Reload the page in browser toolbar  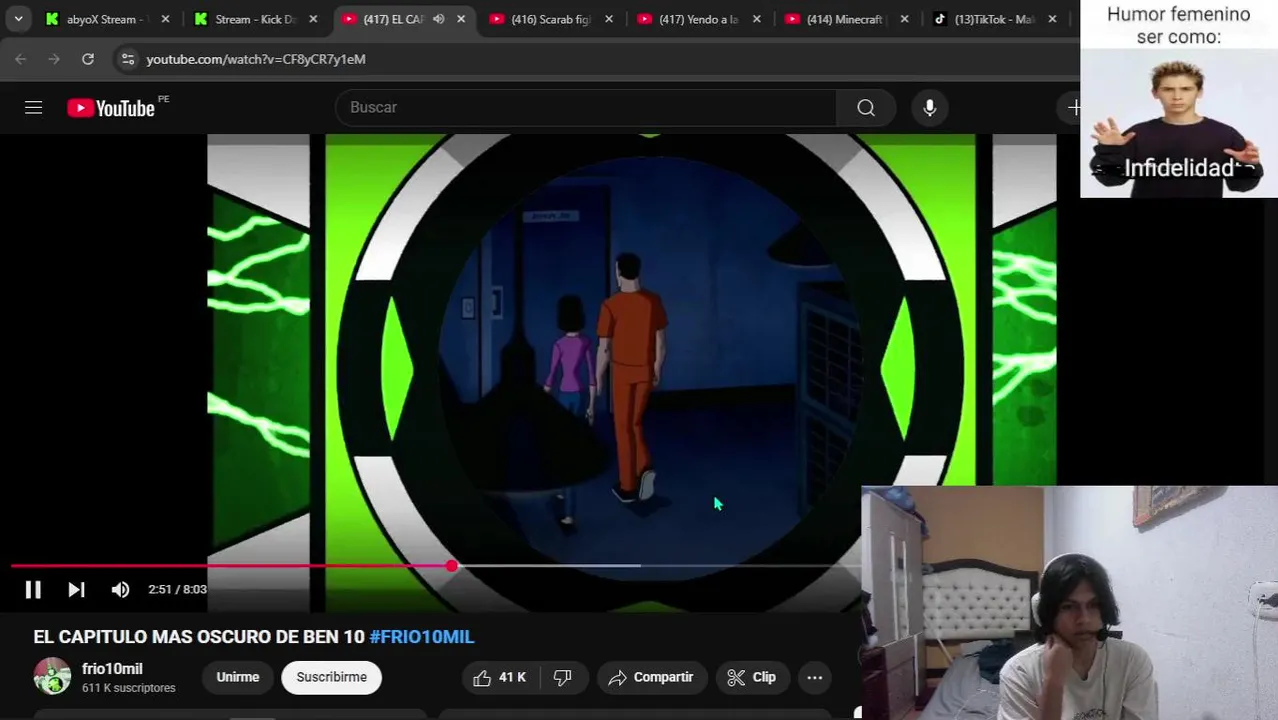point(88,59)
